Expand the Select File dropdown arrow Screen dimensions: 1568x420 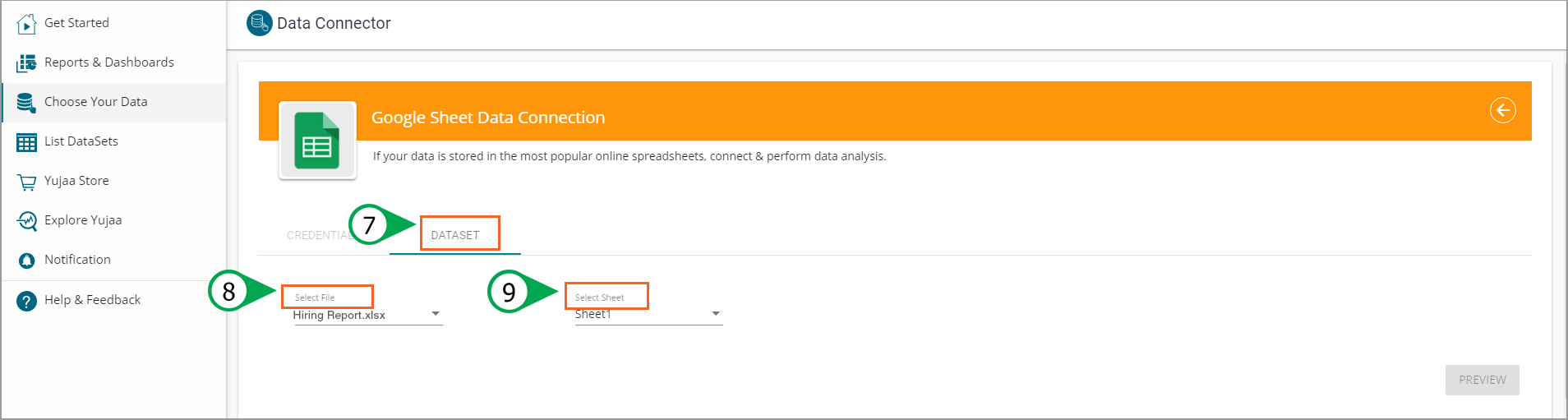[x=436, y=314]
